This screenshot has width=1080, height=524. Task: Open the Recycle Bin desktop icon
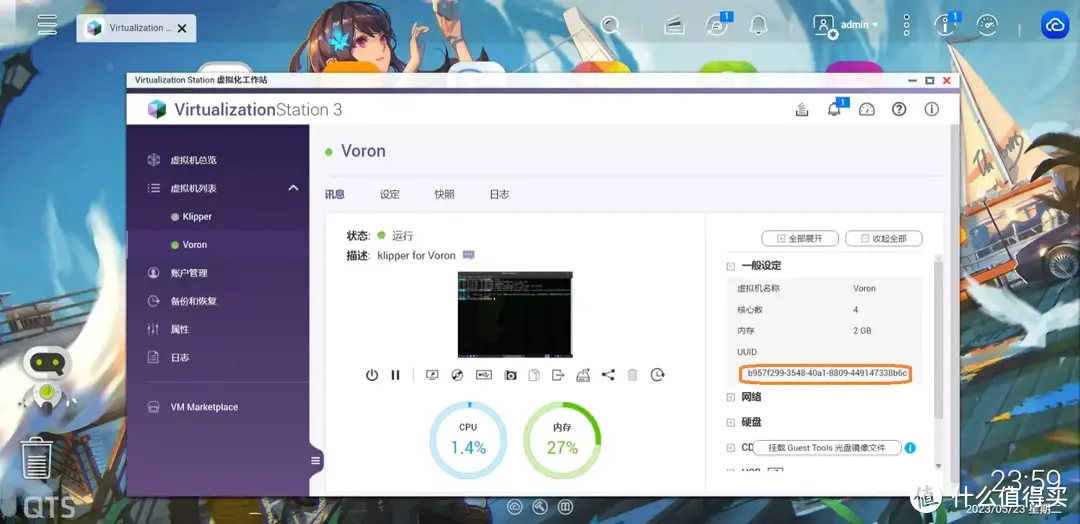click(x=37, y=459)
